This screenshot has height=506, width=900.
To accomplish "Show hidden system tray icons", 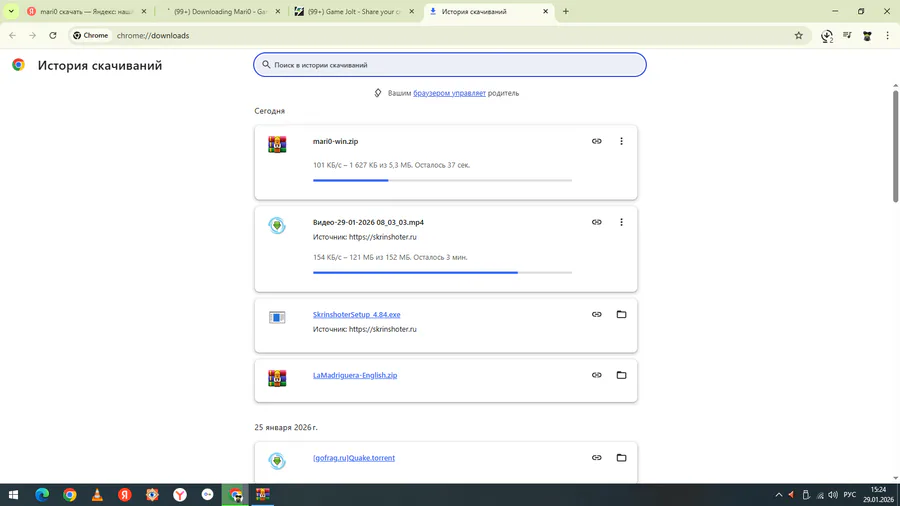I will point(779,495).
